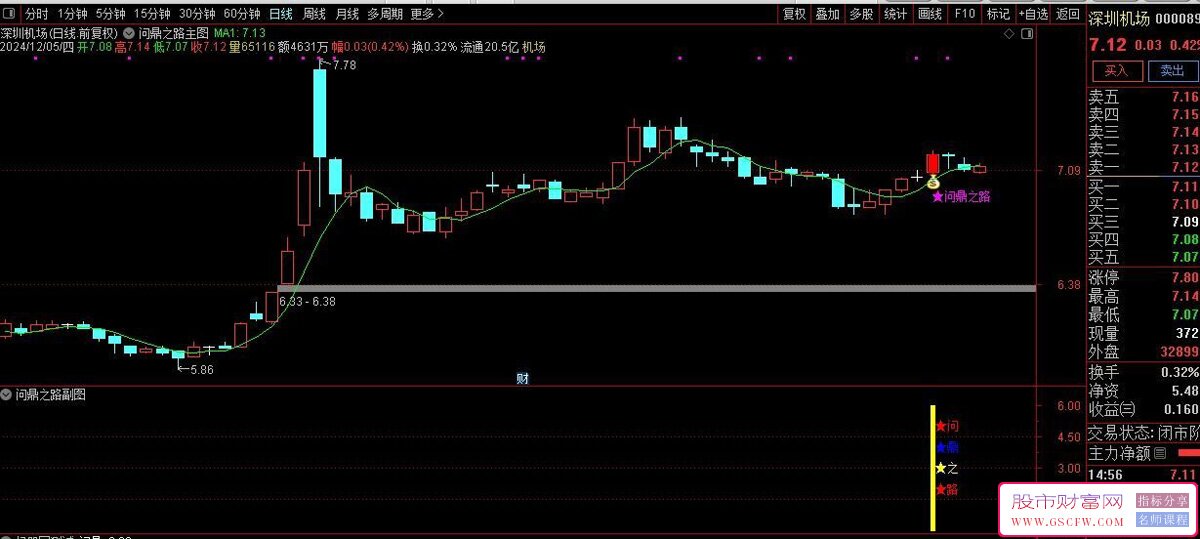Click the 指标分享 link in banner
1200x539 pixels.
pos(1162,501)
